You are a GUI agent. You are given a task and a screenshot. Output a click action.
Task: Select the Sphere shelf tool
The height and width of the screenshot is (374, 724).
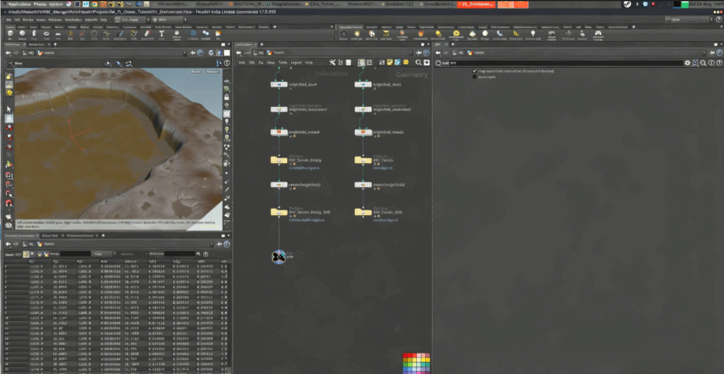(x=22, y=35)
